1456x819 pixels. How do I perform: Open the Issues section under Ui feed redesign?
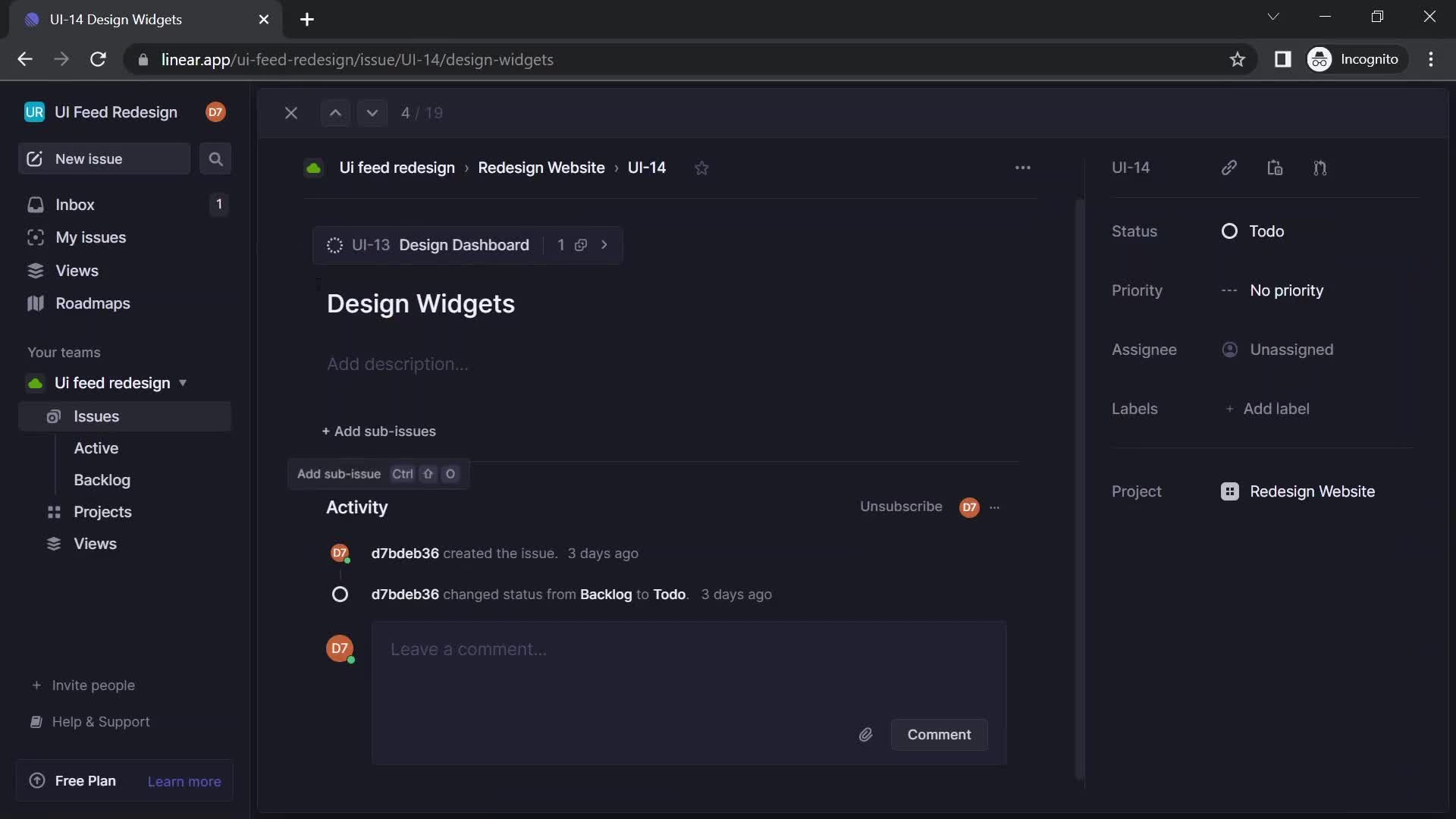click(x=96, y=416)
